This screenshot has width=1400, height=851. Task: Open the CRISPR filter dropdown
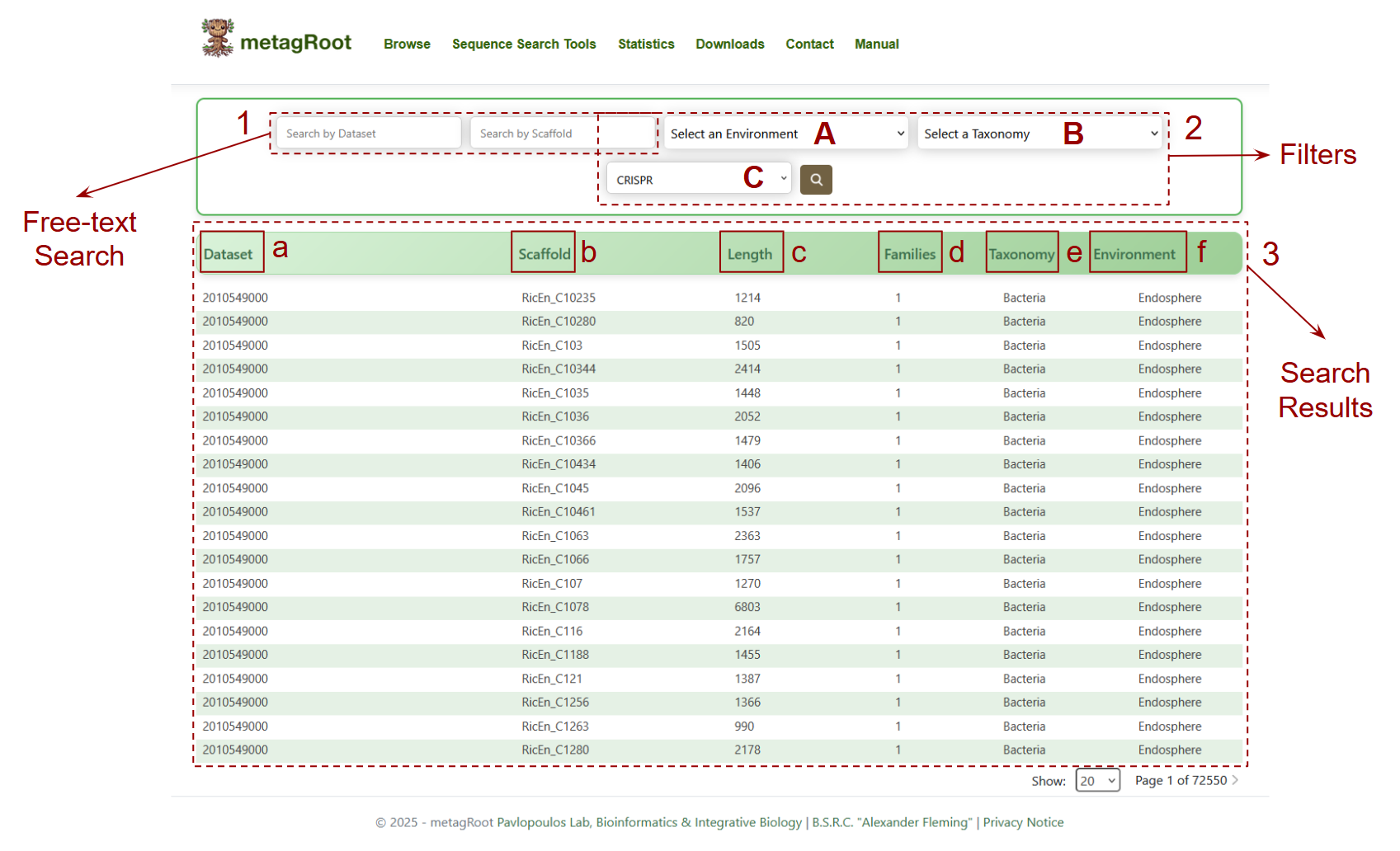(x=699, y=179)
